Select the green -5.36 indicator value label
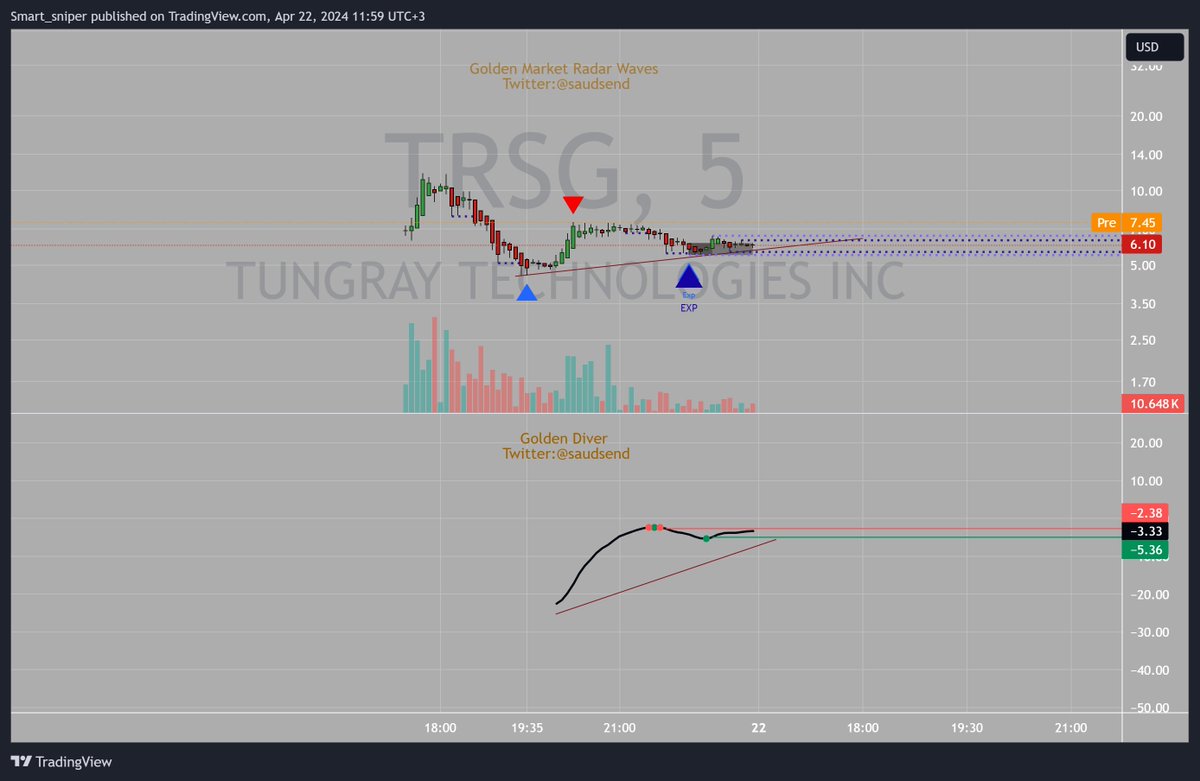The width and height of the screenshot is (1200, 781). coord(1143,550)
